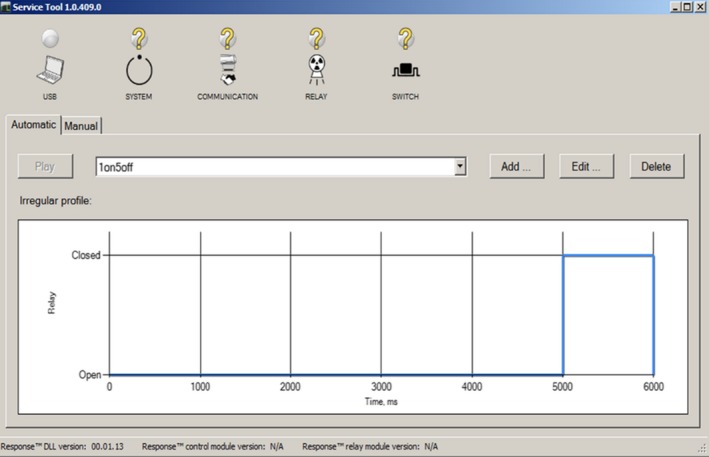Open Edit ... for the selected profile
This screenshot has width=709, height=457.
pos(586,167)
